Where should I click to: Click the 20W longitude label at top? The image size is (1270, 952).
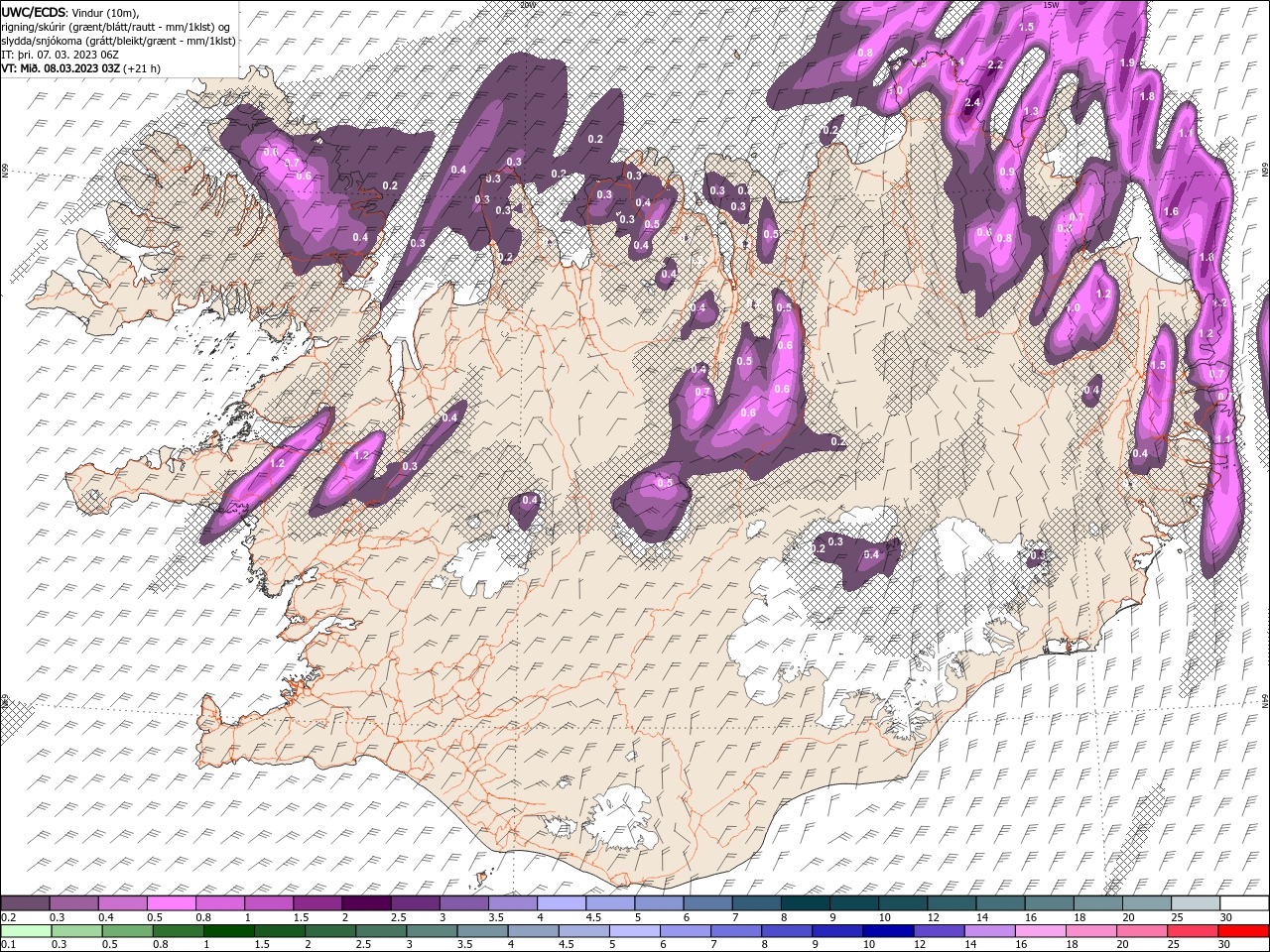(x=526, y=5)
